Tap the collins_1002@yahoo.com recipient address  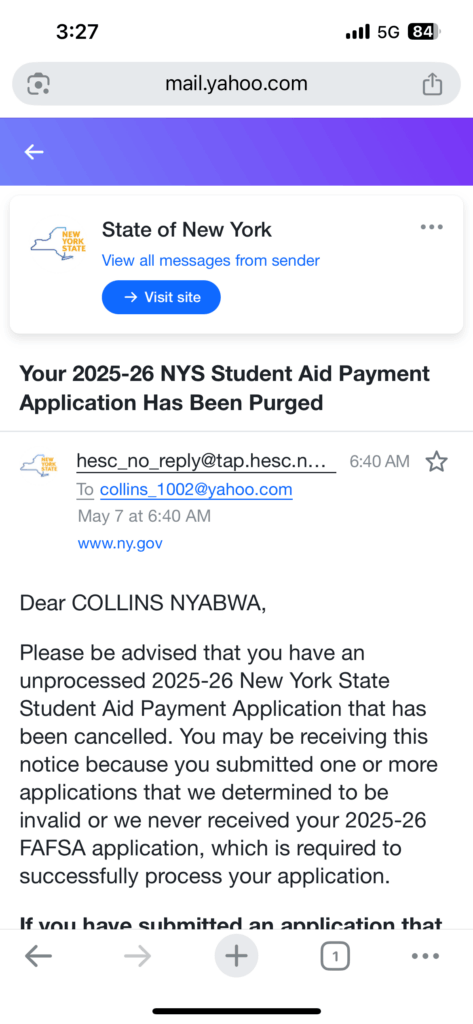(x=196, y=490)
